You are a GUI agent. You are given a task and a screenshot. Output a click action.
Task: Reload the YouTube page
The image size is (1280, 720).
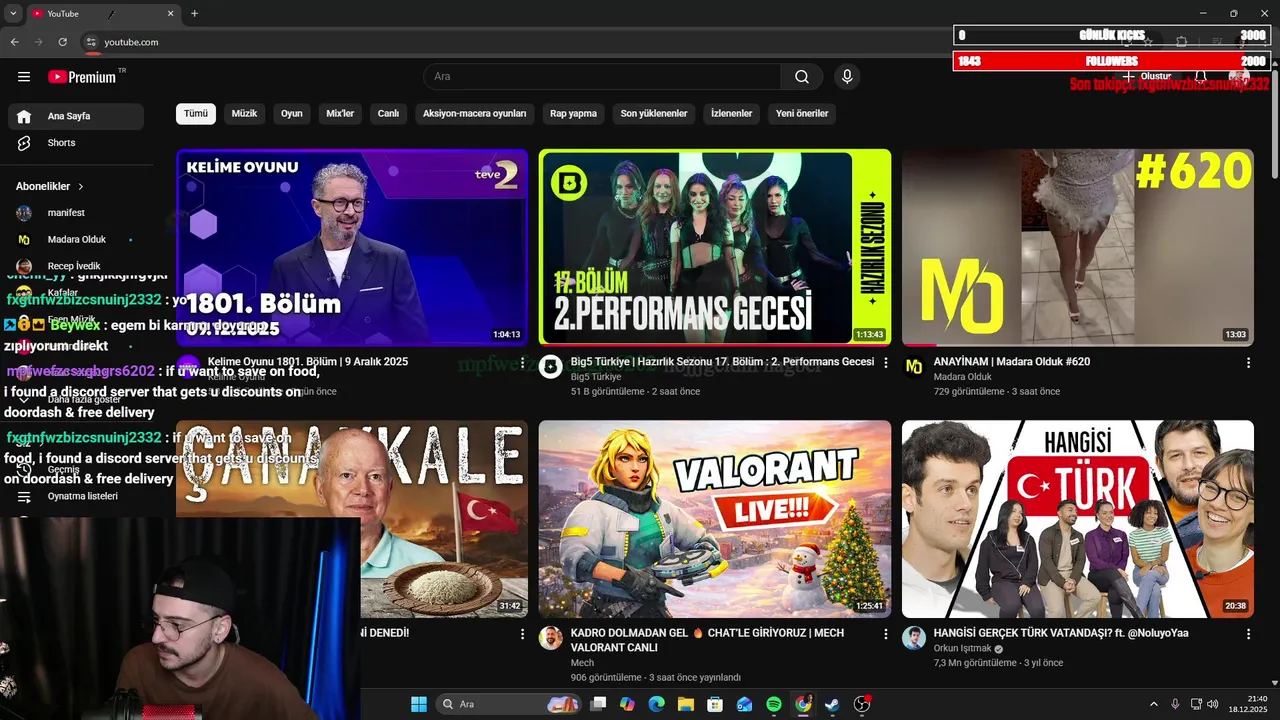click(62, 42)
